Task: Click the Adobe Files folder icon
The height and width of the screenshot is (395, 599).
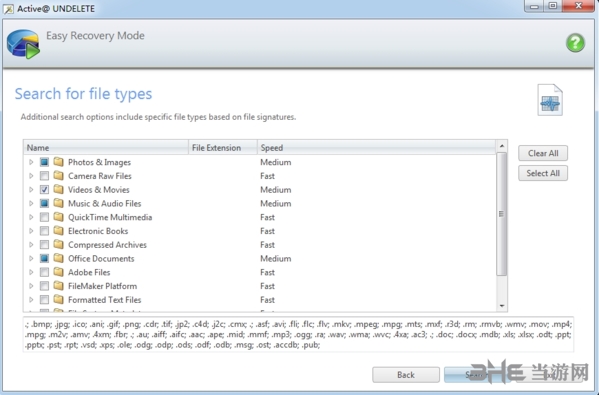Action: coord(58,272)
